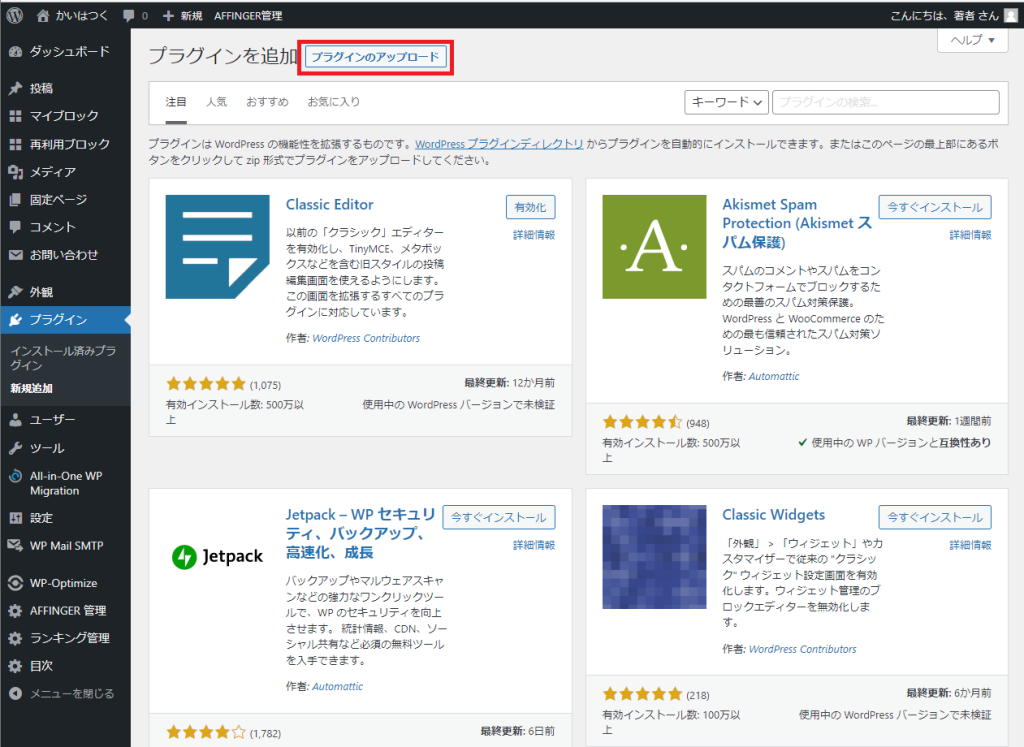This screenshot has width=1024, height=747.
Task: Click the プラグインのアップロード button
Action: click(x=376, y=57)
